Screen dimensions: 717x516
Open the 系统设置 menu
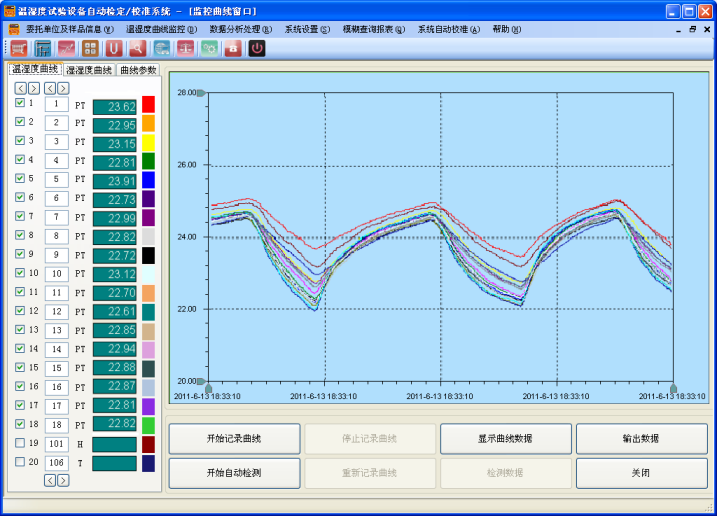point(306,29)
